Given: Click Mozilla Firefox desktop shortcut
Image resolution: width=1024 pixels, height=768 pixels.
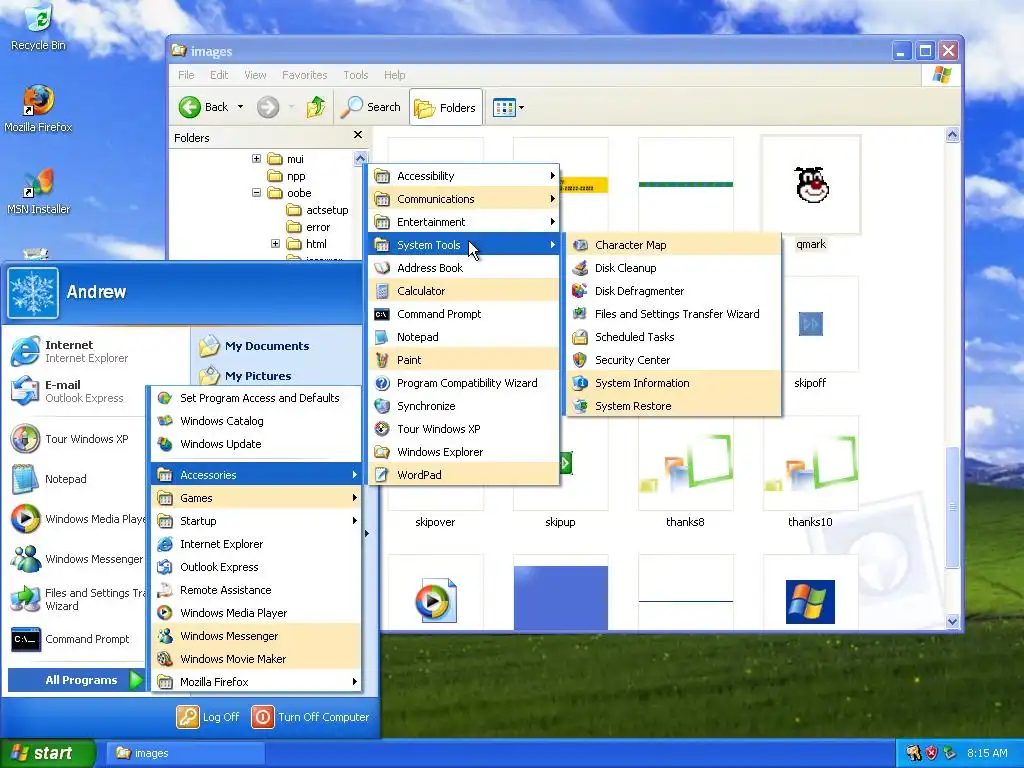Looking at the screenshot, I should click(x=38, y=108).
